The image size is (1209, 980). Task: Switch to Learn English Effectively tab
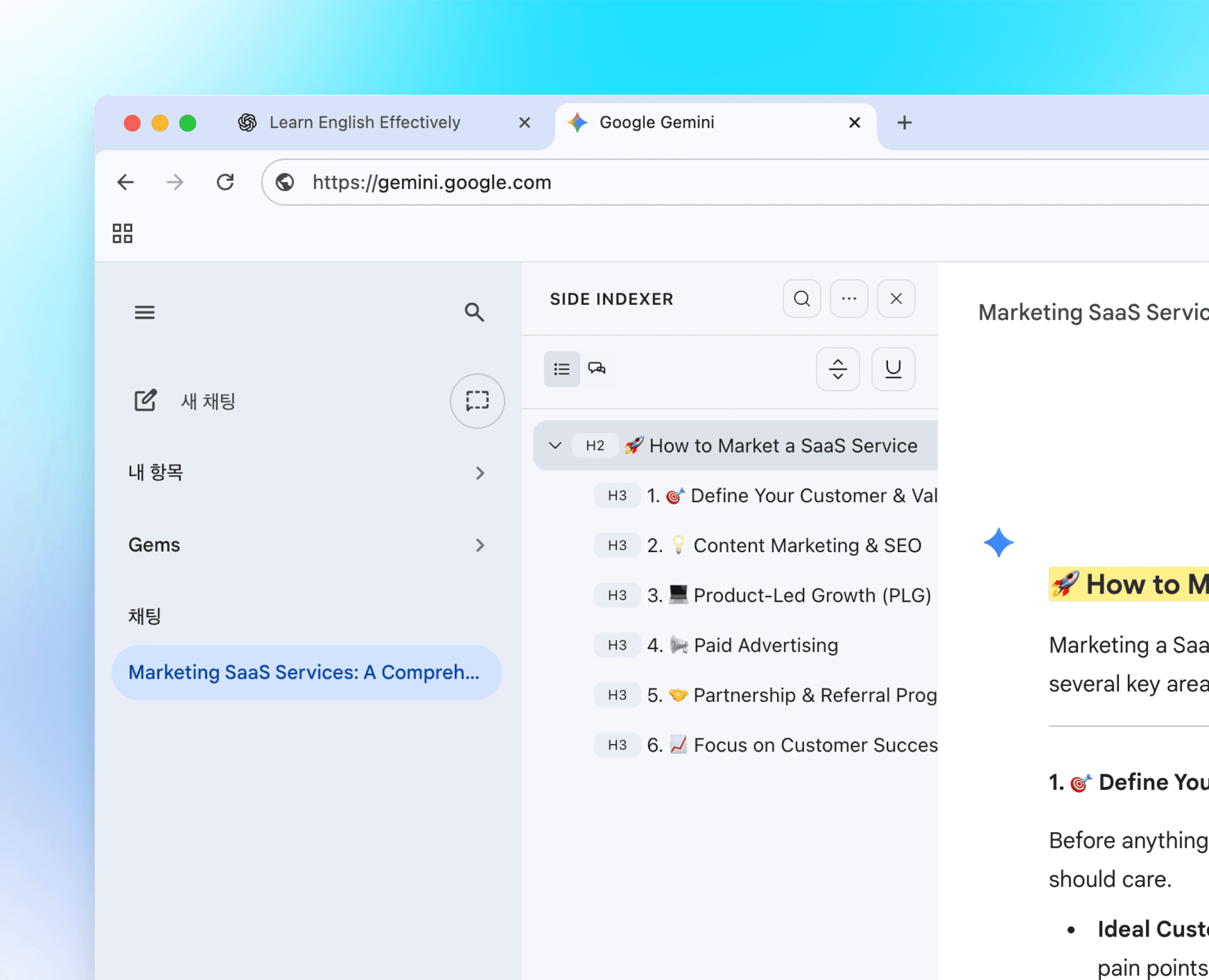[x=365, y=123]
